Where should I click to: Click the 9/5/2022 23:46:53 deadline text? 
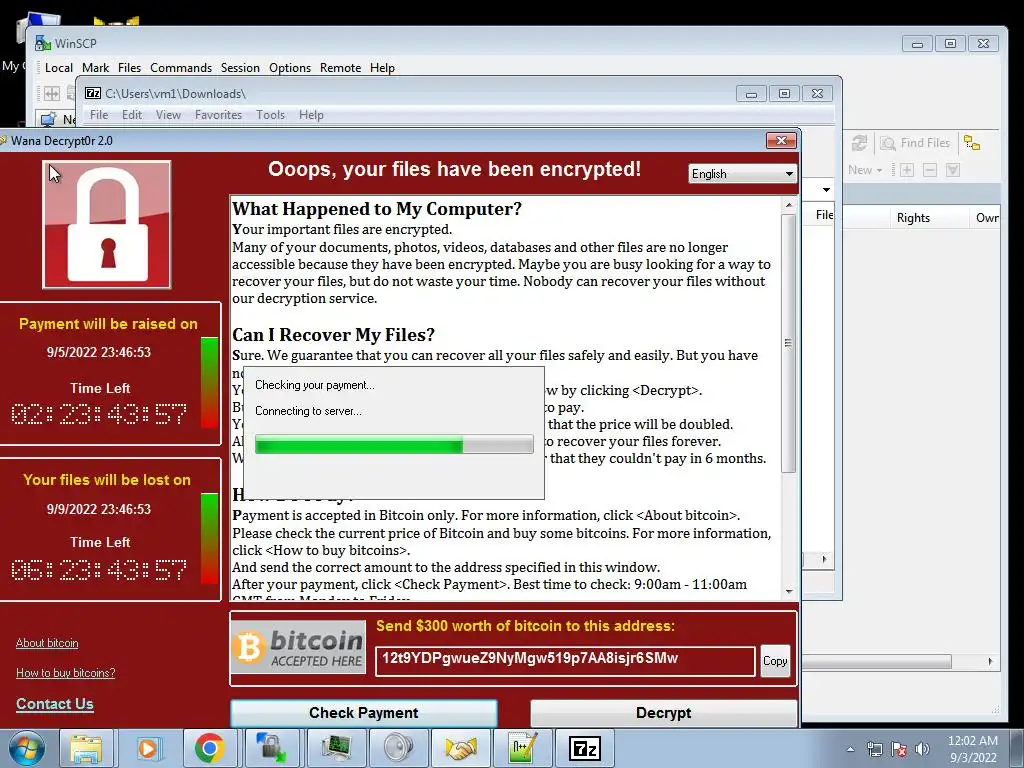click(x=99, y=352)
